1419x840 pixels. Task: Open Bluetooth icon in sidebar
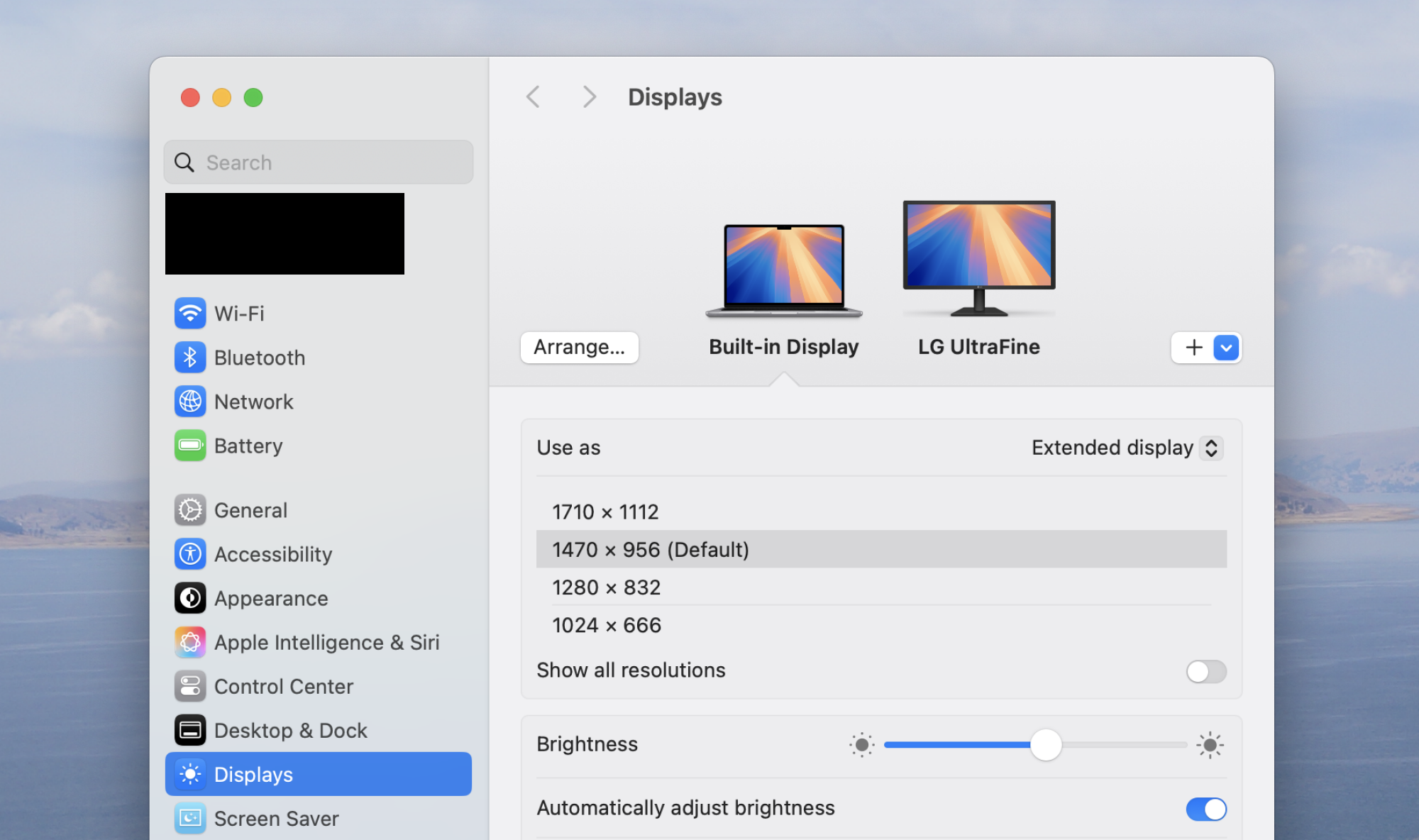(190, 357)
